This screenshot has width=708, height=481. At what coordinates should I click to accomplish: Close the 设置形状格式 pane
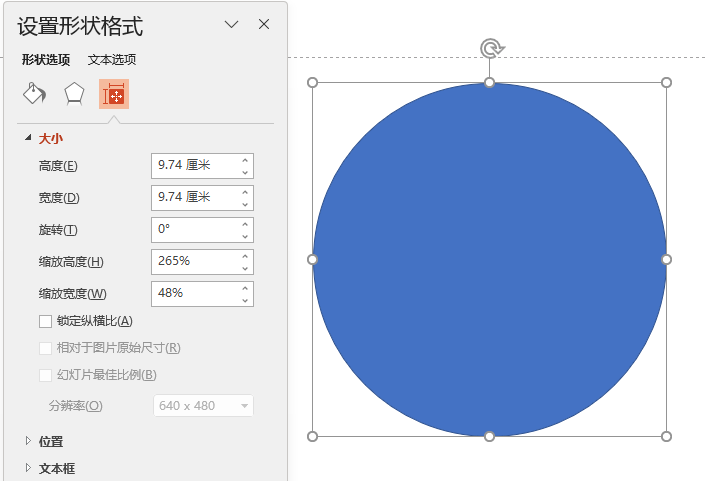(x=264, y=24)
